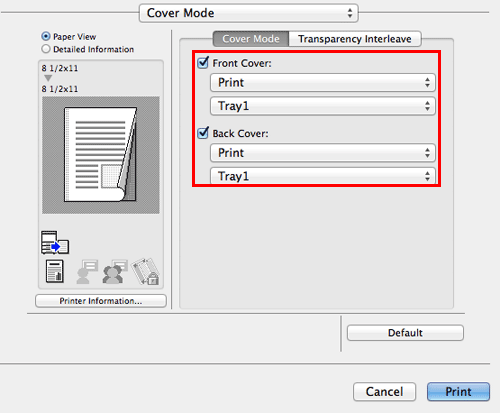Click the grayed two-user group icon
Screen dimensions: 500x413
coord(115,272)
